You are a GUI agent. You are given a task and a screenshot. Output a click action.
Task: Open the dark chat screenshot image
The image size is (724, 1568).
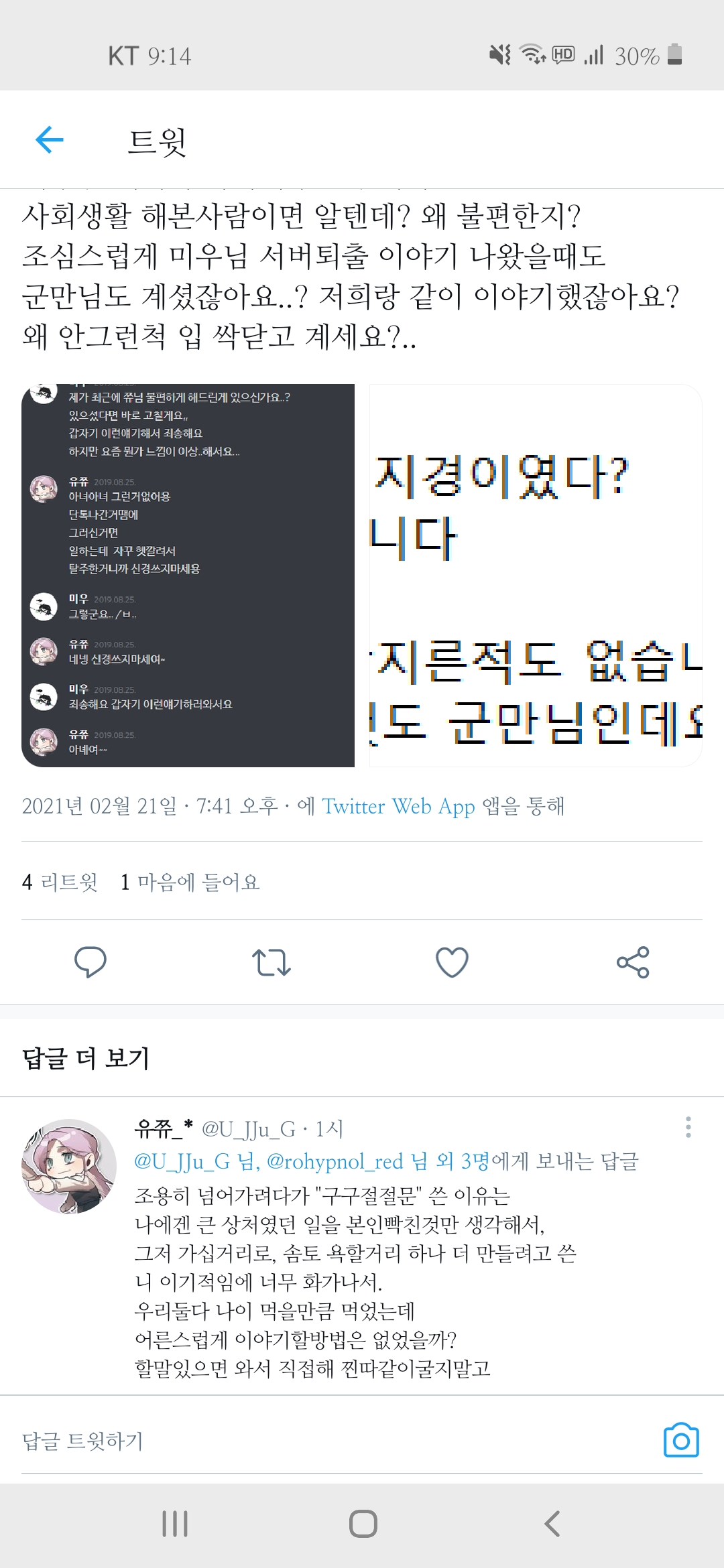(x=188, y=576)
